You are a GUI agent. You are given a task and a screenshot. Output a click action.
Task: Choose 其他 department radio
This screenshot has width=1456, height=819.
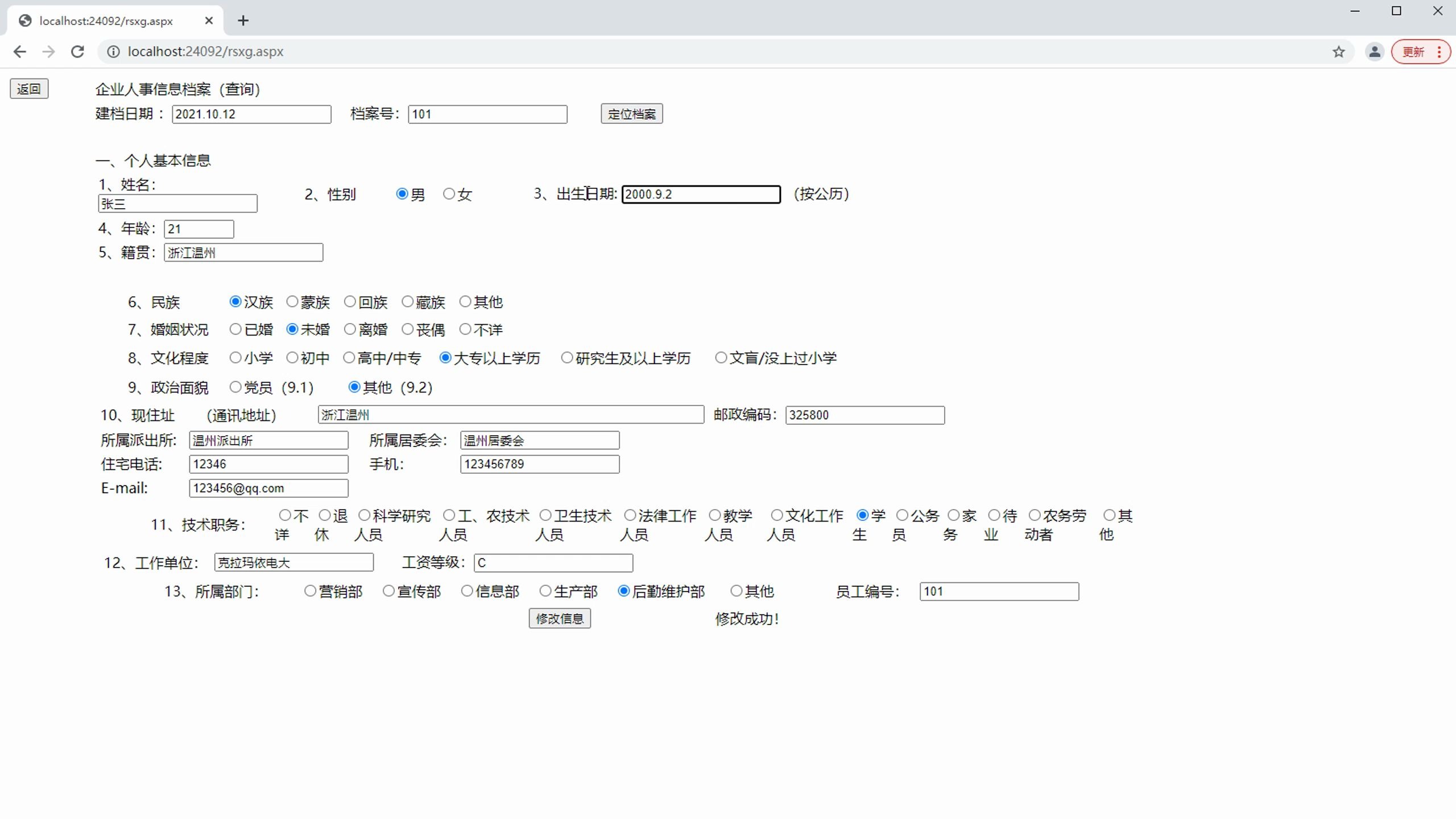click(x=736, y=590)
